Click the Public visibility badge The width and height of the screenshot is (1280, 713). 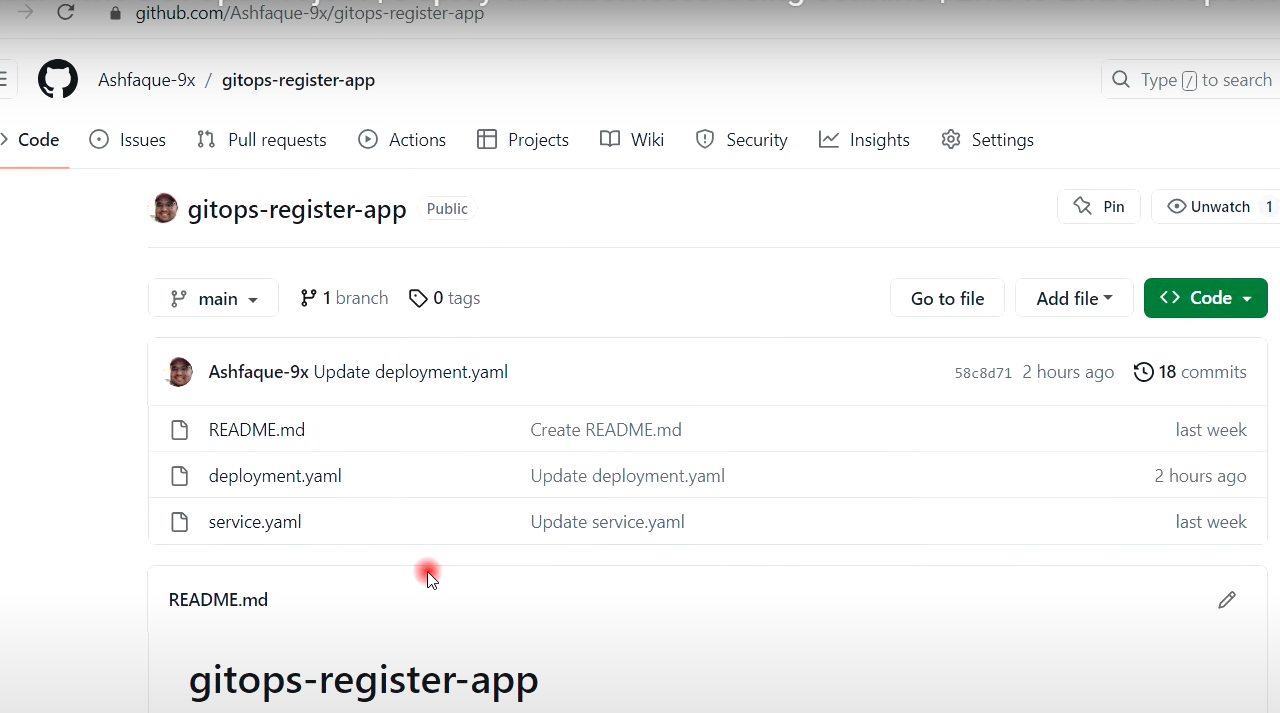click(x=447, y=209)
